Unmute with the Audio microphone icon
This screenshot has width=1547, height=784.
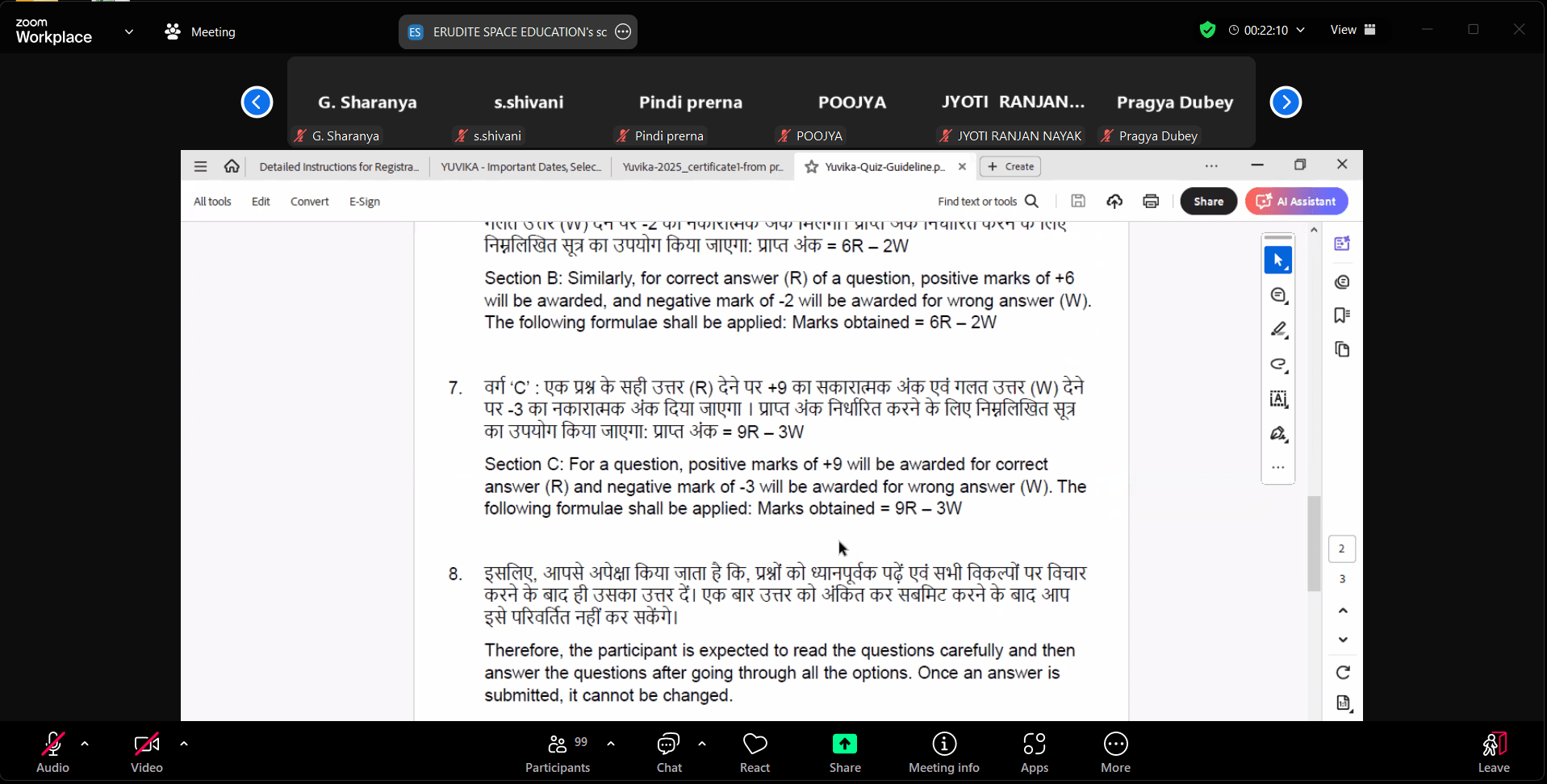click(53, 744)
